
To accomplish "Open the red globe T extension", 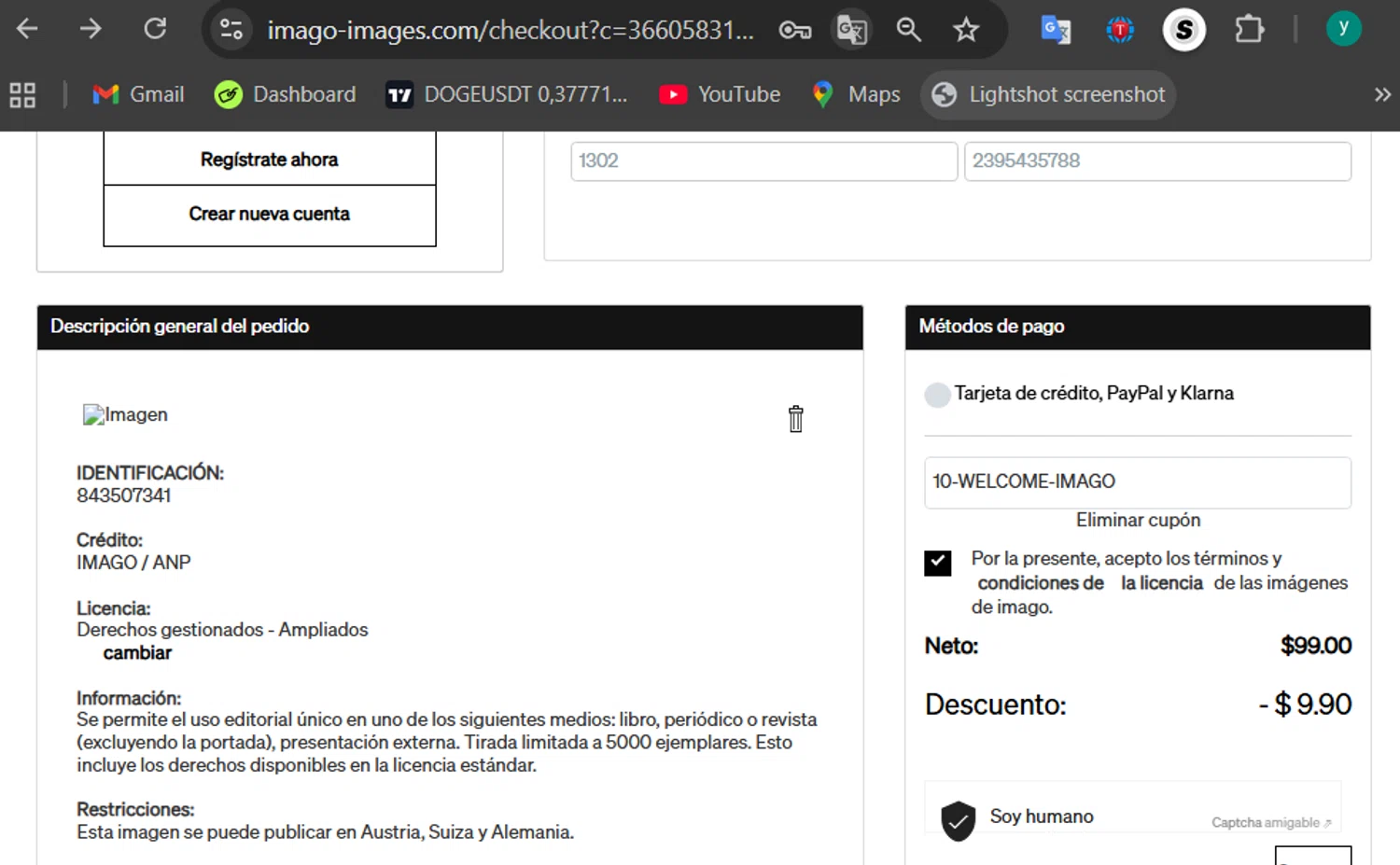I will point(1120,30).
